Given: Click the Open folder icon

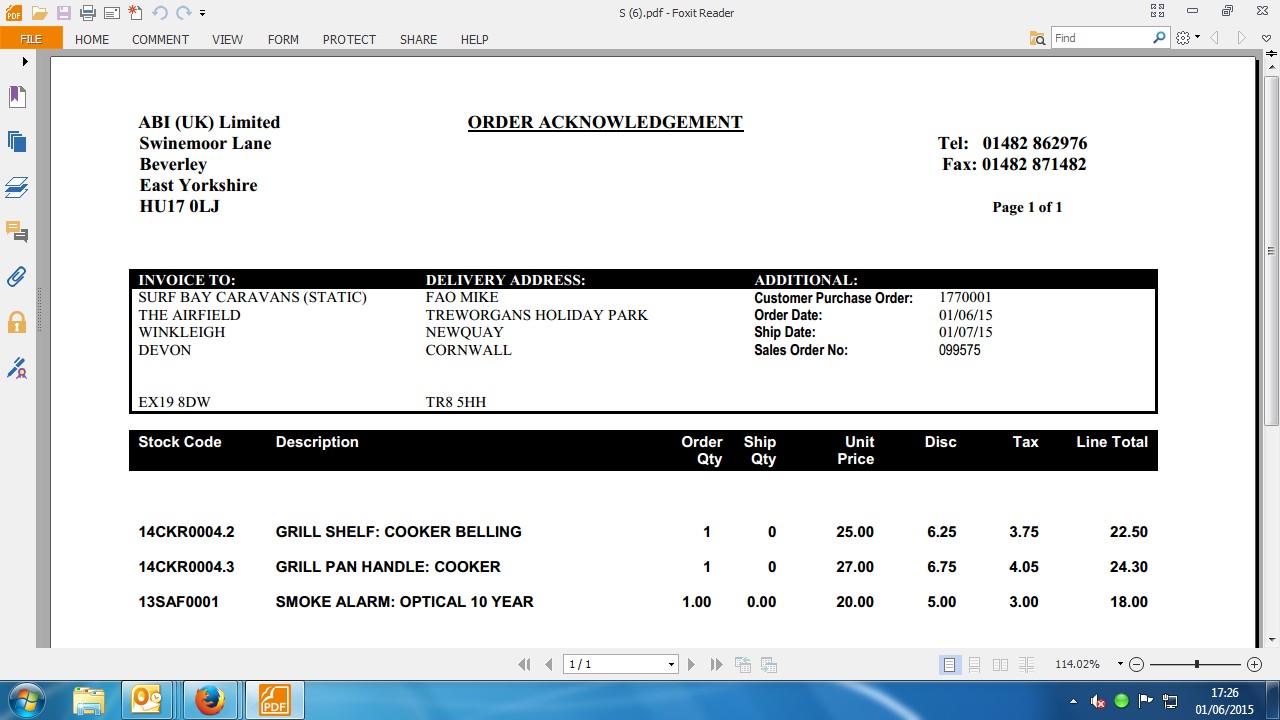Looking at the screenshot, I should click(39, 13).
